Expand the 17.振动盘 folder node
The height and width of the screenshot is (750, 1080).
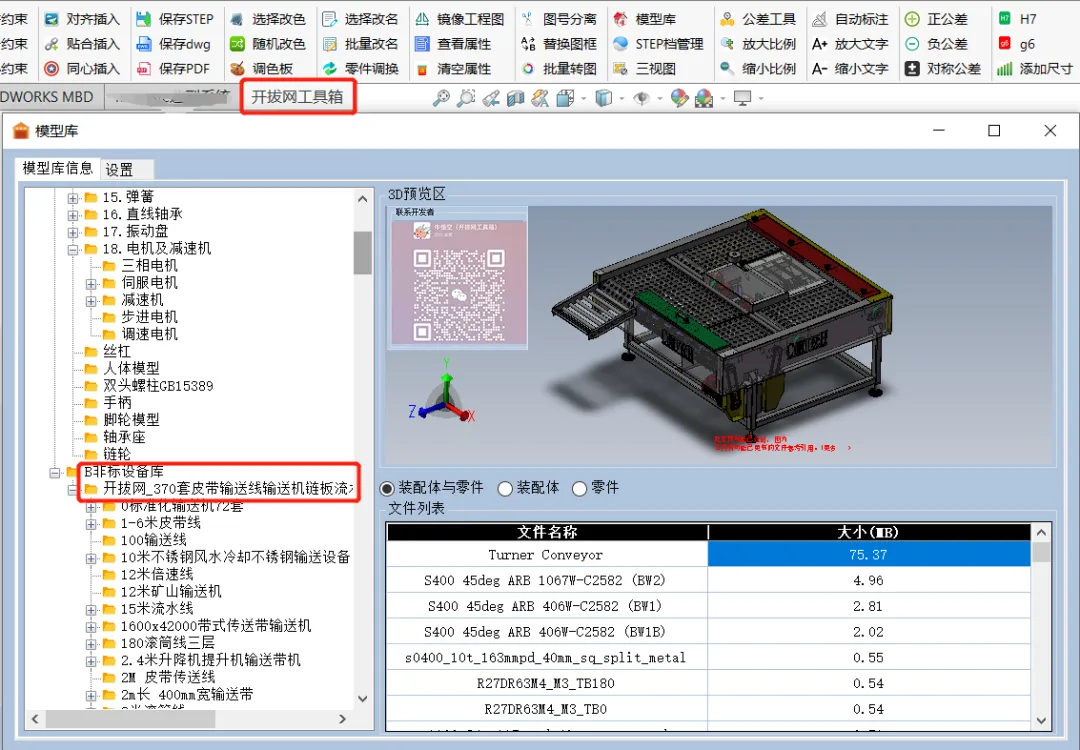72,233
